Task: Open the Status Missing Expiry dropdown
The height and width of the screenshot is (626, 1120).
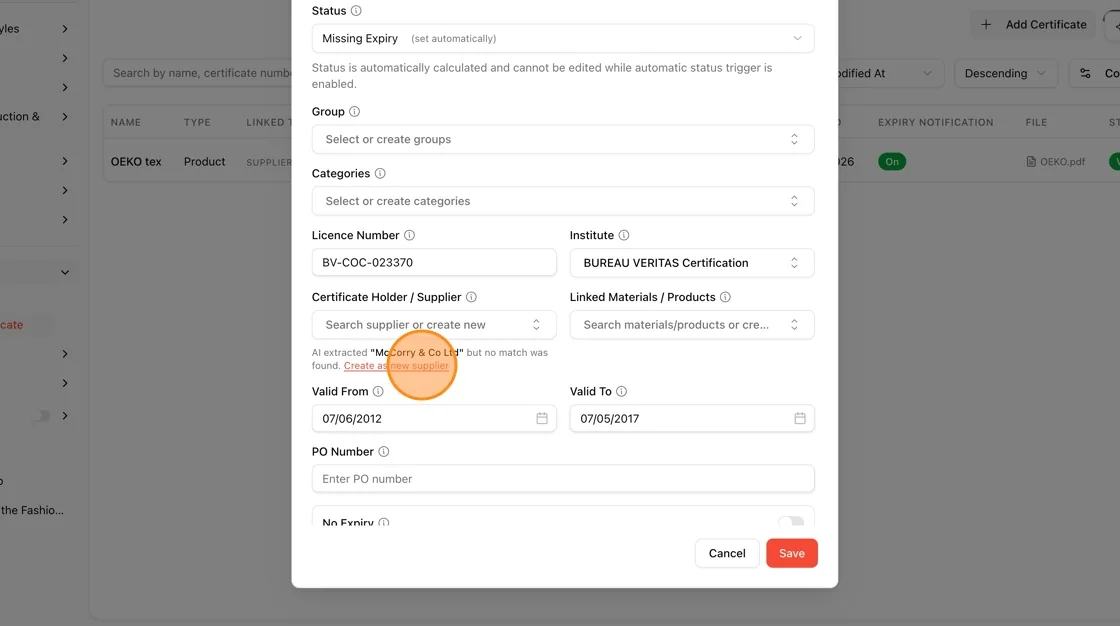Action: coord(563,39)
